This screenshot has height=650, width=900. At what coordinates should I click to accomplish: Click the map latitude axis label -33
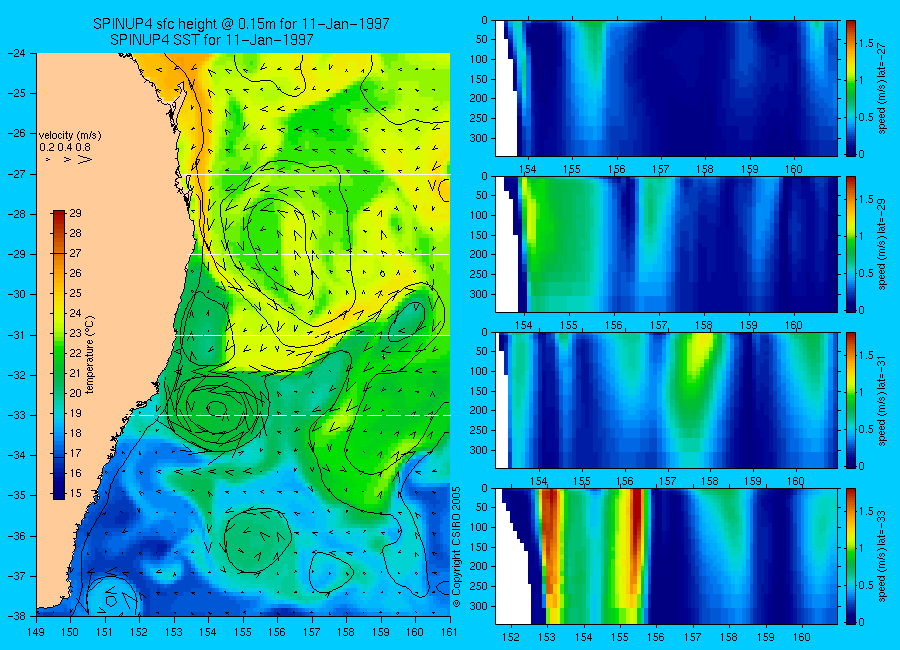(16, 415)
